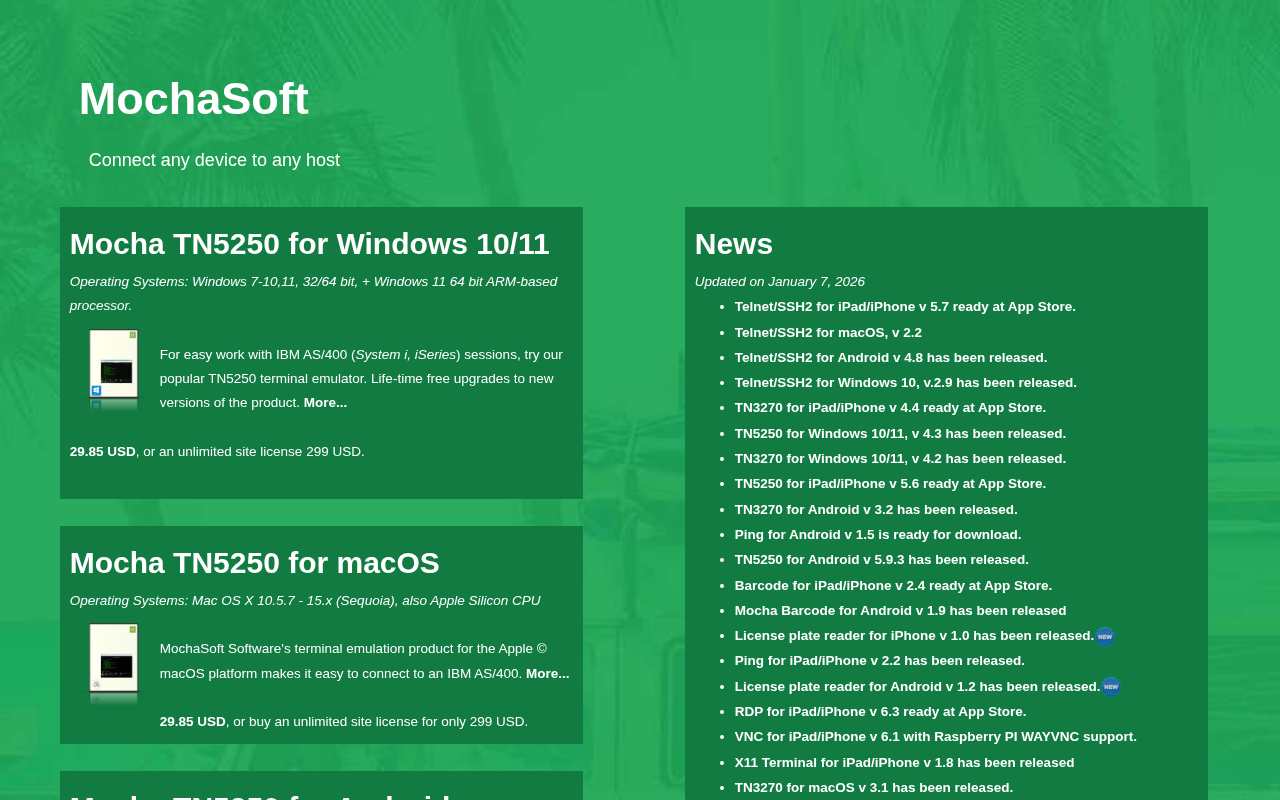1280x800 pixels.
Task: Click More link in the Windows TN5250 description
Action: (x=325, y=403)
